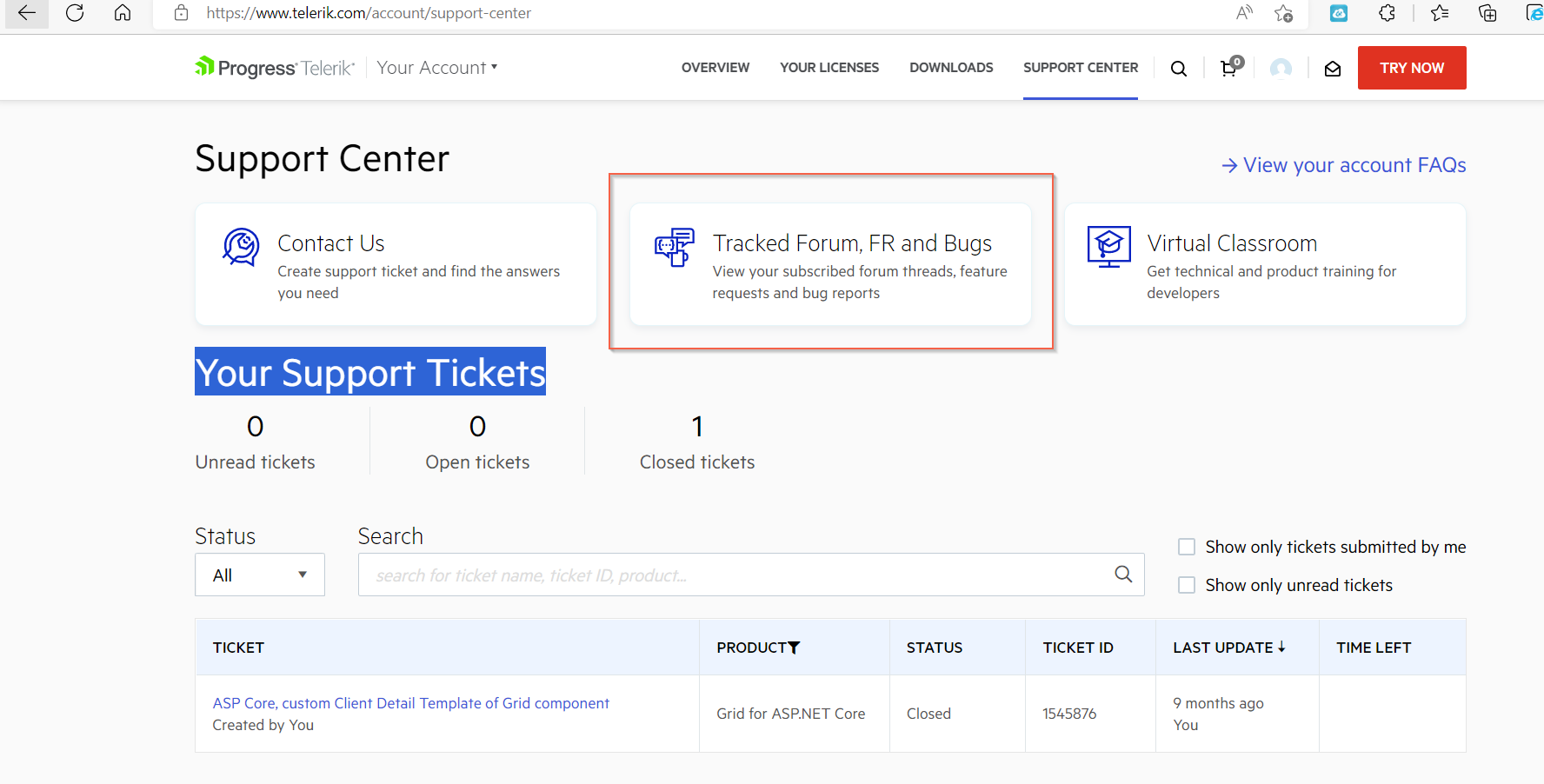The width and height of the screenshot is (1544, 784).
Task: Open View your account FAQs link
Action: coord(1344,165)
